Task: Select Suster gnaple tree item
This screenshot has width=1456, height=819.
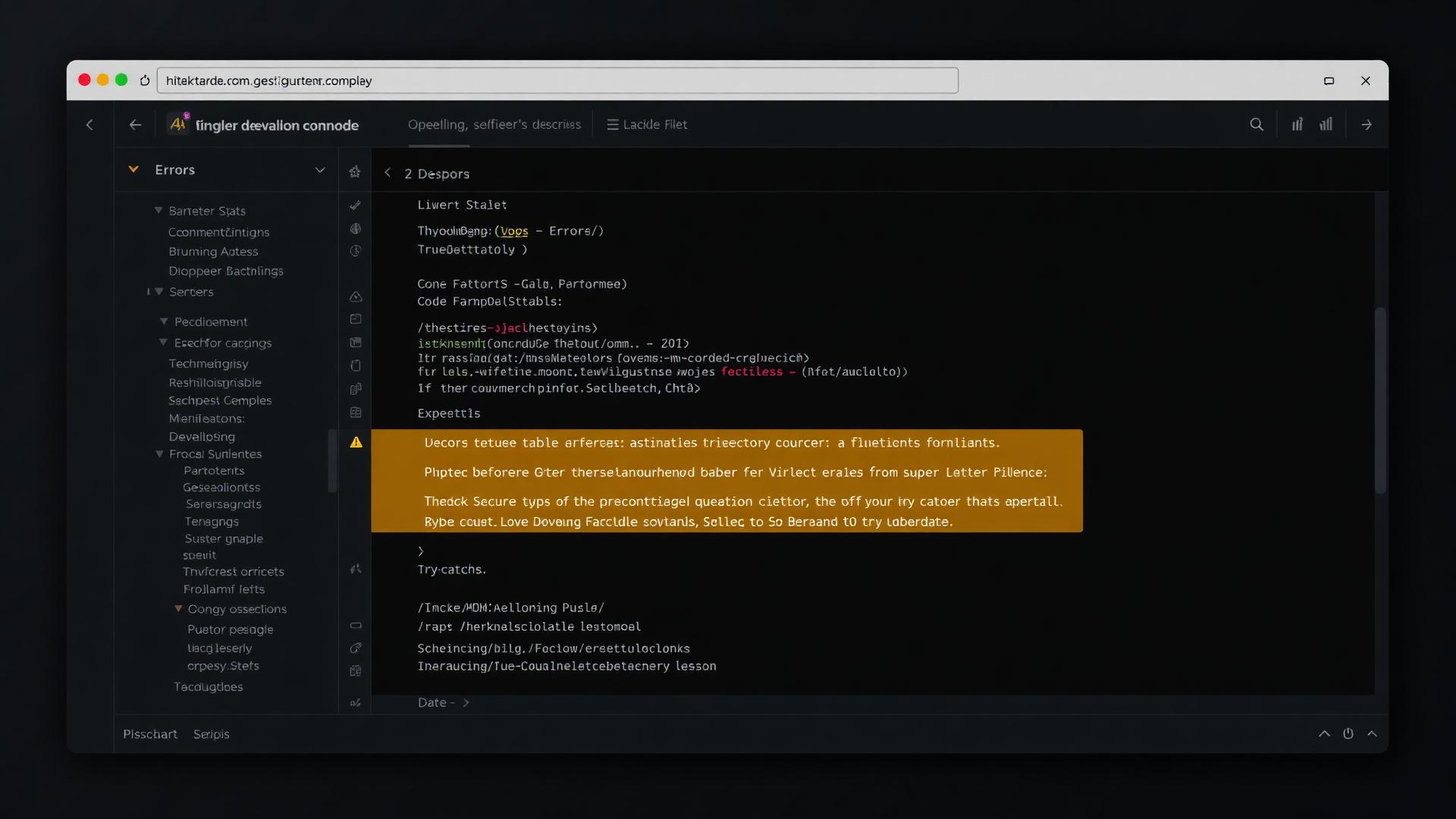Action: click(224, 539)
